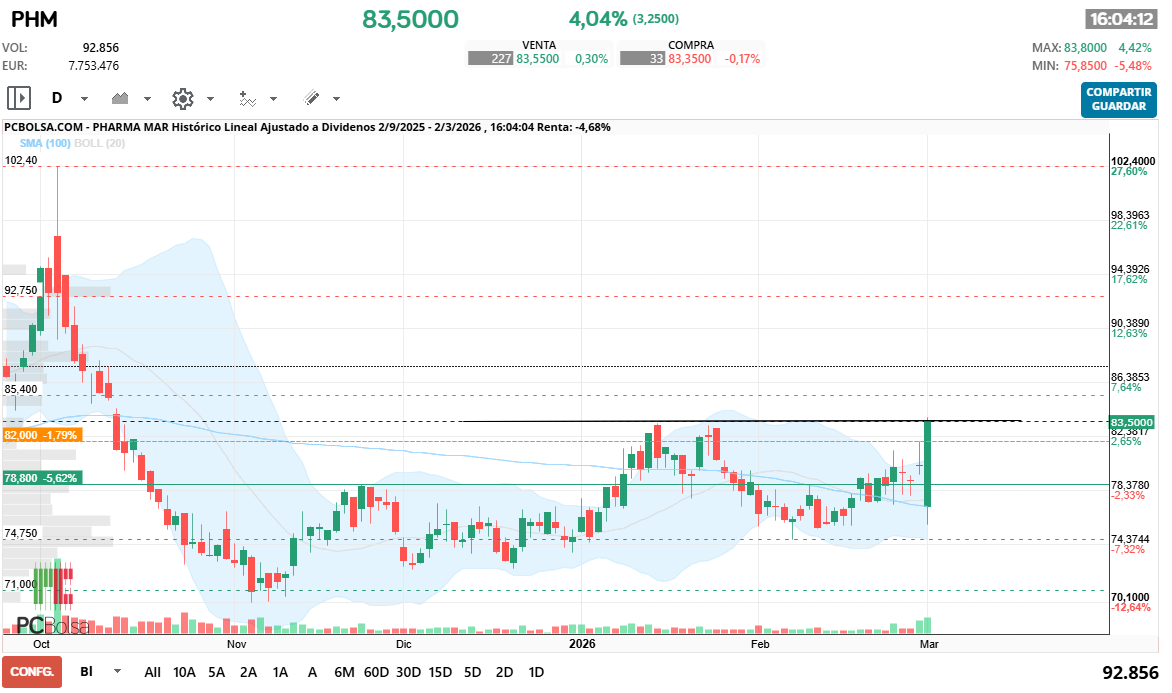The height and width of the screenshot is (693, 1172).
Task: Switch to the 6M range tab
Action: coord(345,672)
